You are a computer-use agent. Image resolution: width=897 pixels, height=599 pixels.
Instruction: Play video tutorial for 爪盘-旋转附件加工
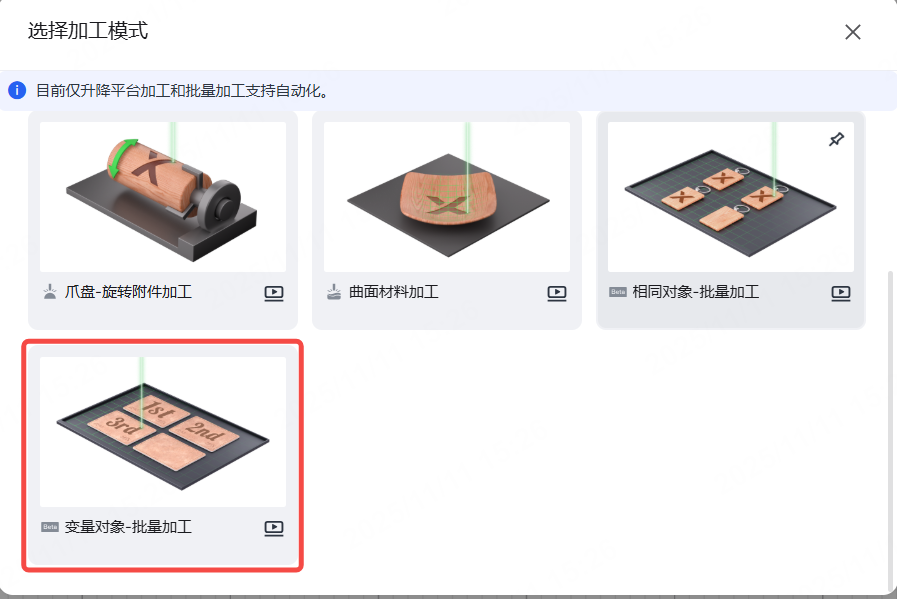click(274, 293)
